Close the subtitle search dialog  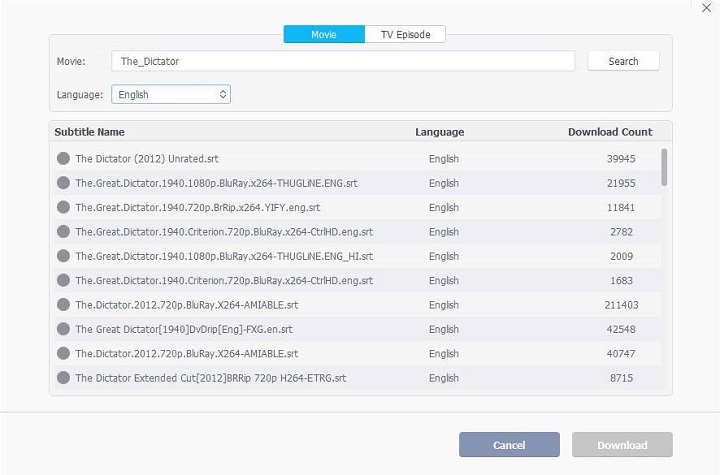pos(707,8)
